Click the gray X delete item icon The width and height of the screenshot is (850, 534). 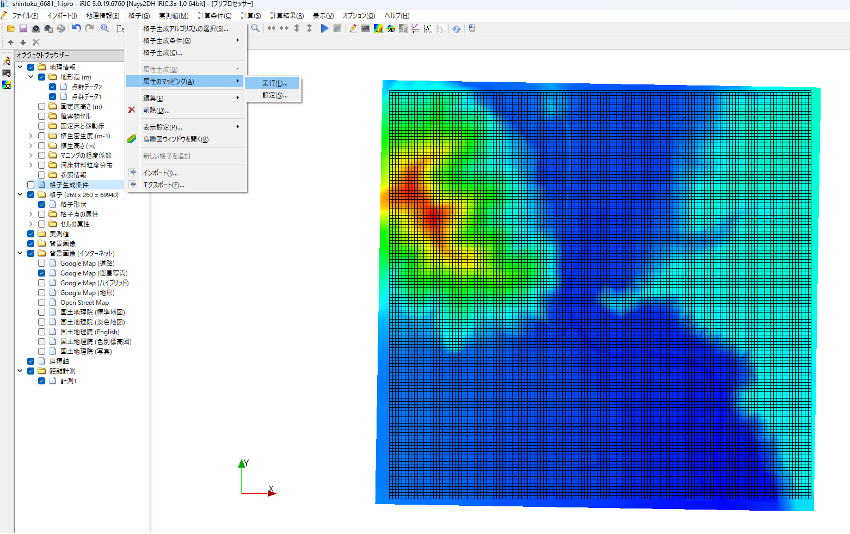coord(36,42)
